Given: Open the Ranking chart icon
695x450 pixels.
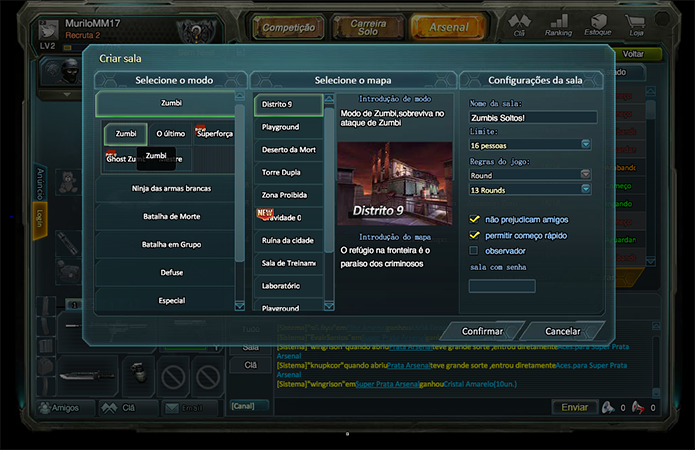Looking at the screenshot, I should (x=558, y=25).
